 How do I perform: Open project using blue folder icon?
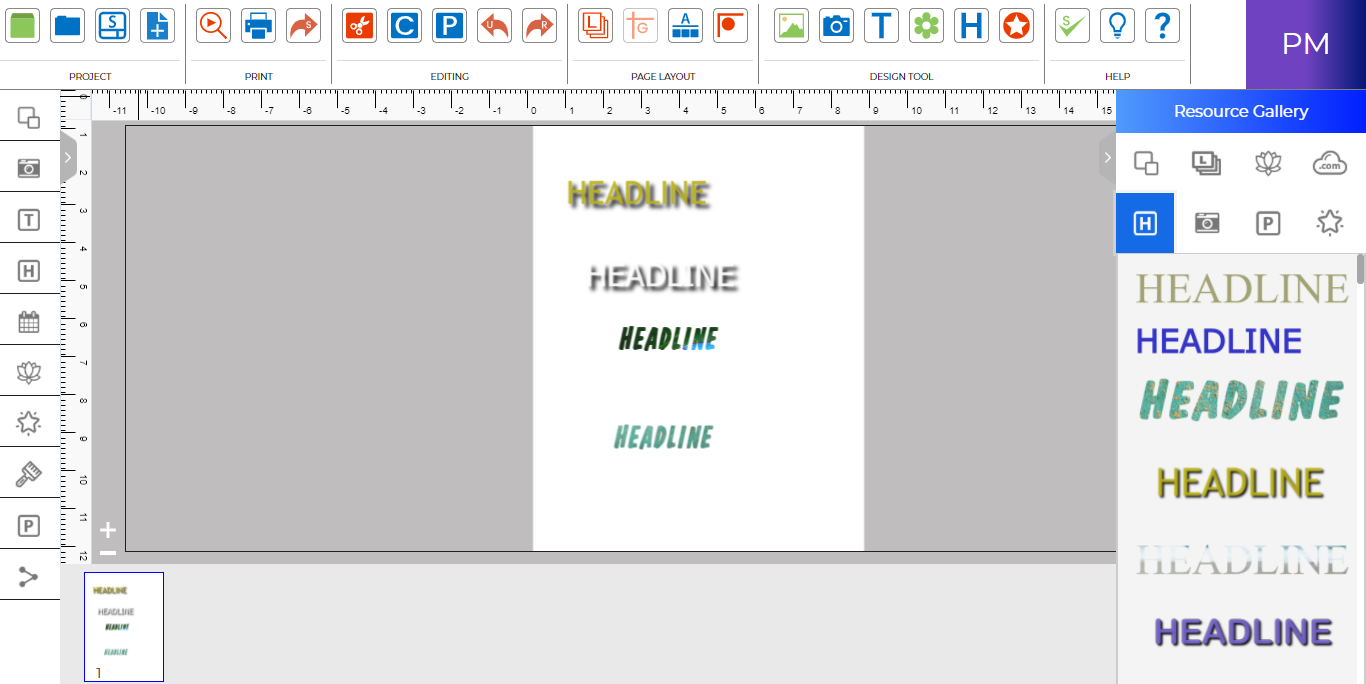pos(68,26)
